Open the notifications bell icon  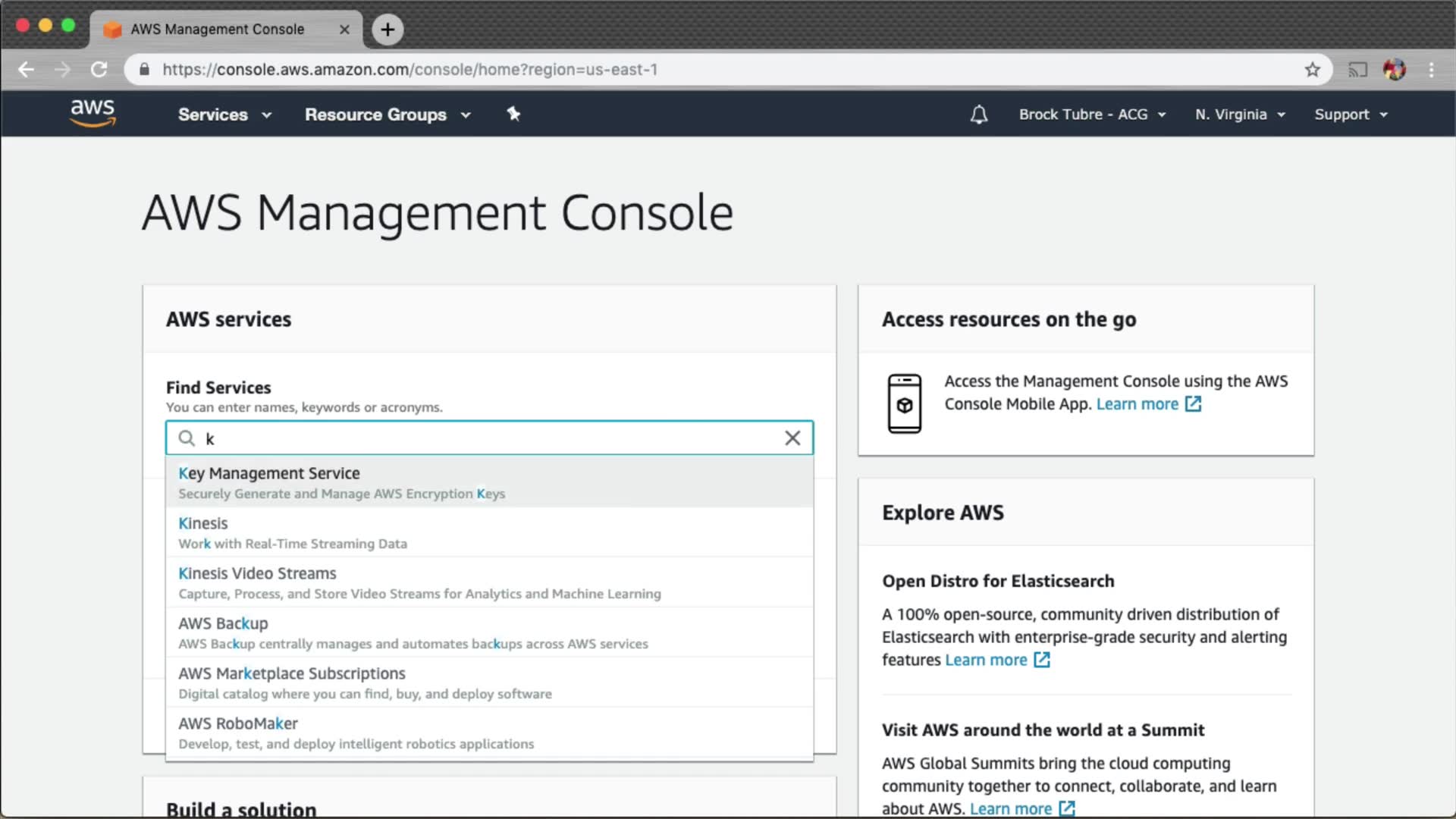(x=979, y=115)
